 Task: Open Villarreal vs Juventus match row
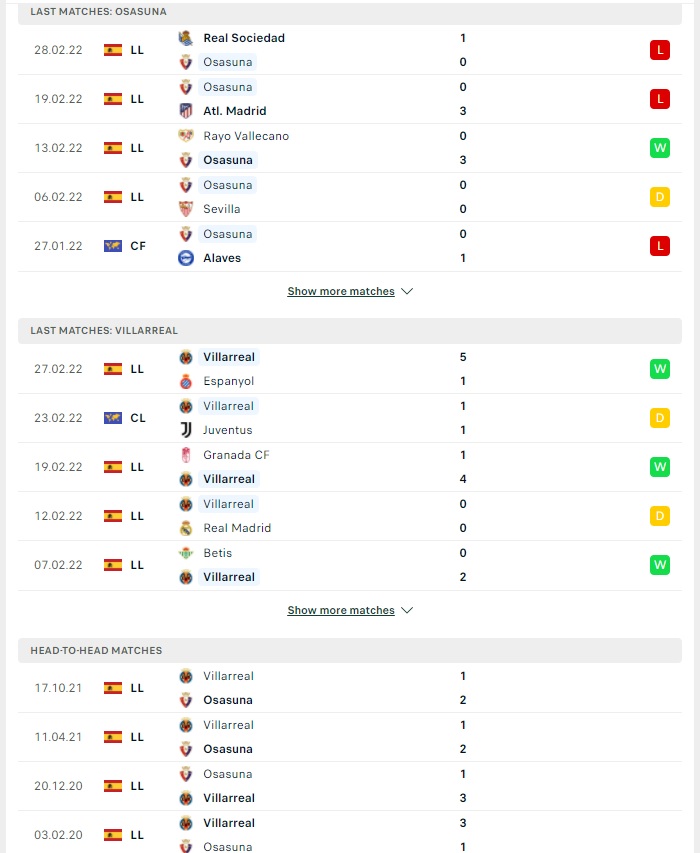click(350, 418)
